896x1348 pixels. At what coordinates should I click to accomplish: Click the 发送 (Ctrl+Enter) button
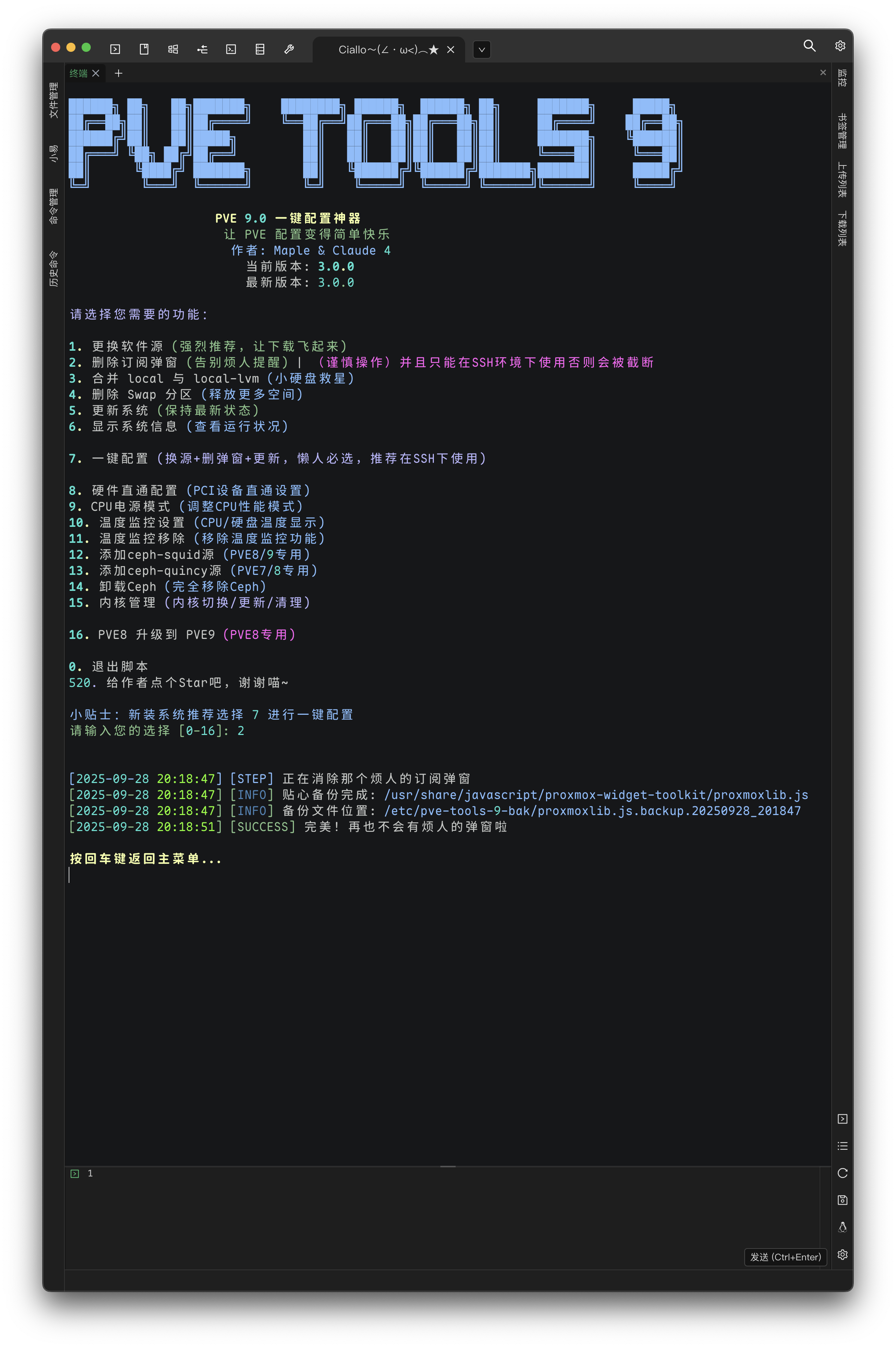coord(786,1257)
